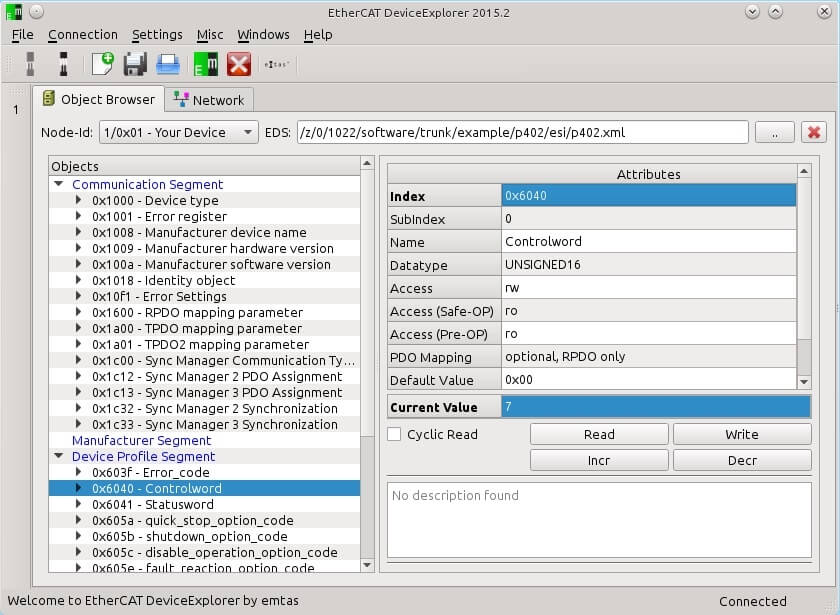Click the Write button
840x615 pixels.
[742, 434]
